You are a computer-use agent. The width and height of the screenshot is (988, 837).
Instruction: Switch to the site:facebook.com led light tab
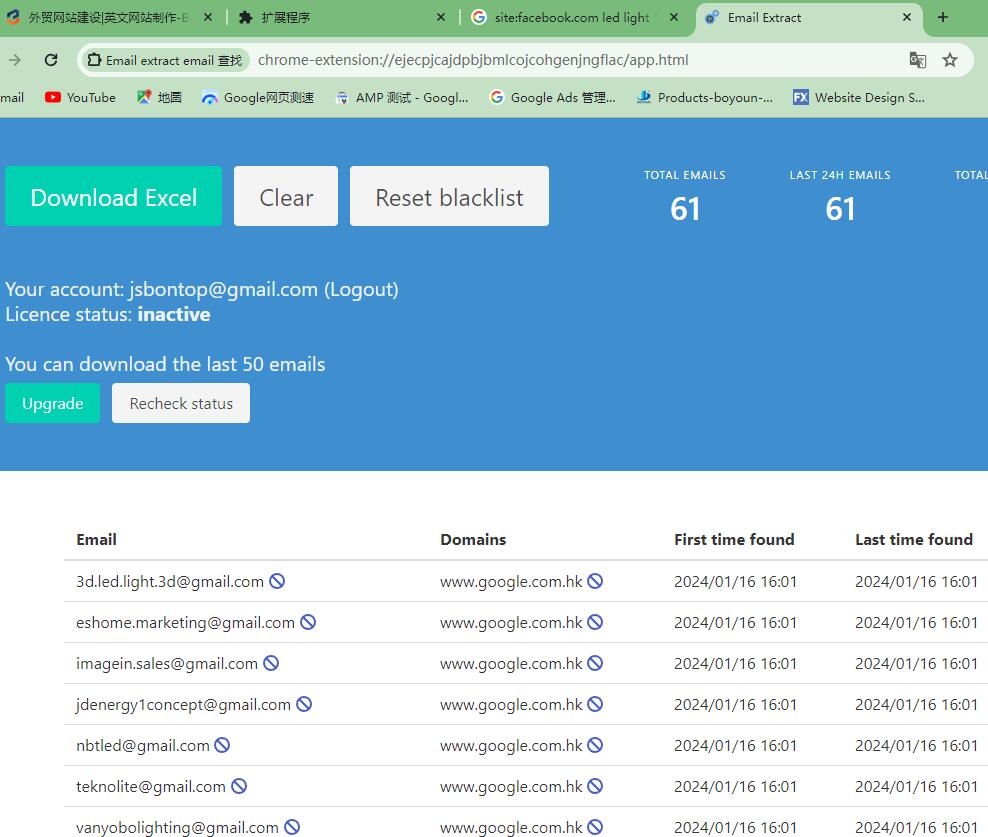point(571,17)
